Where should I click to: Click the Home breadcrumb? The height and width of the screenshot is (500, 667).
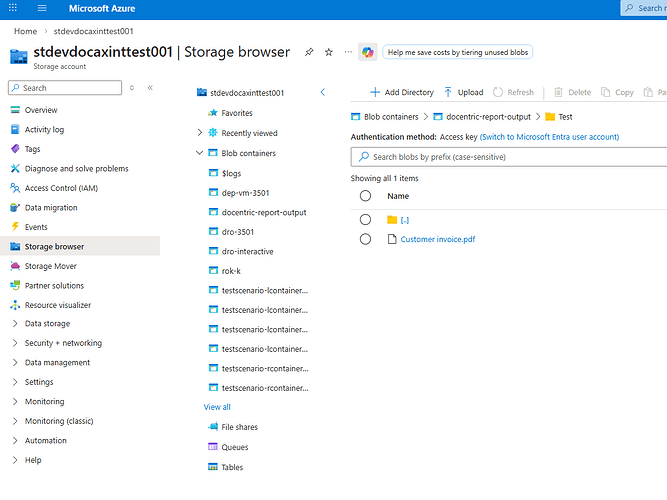pyautogui.click(x=26, y=31)
